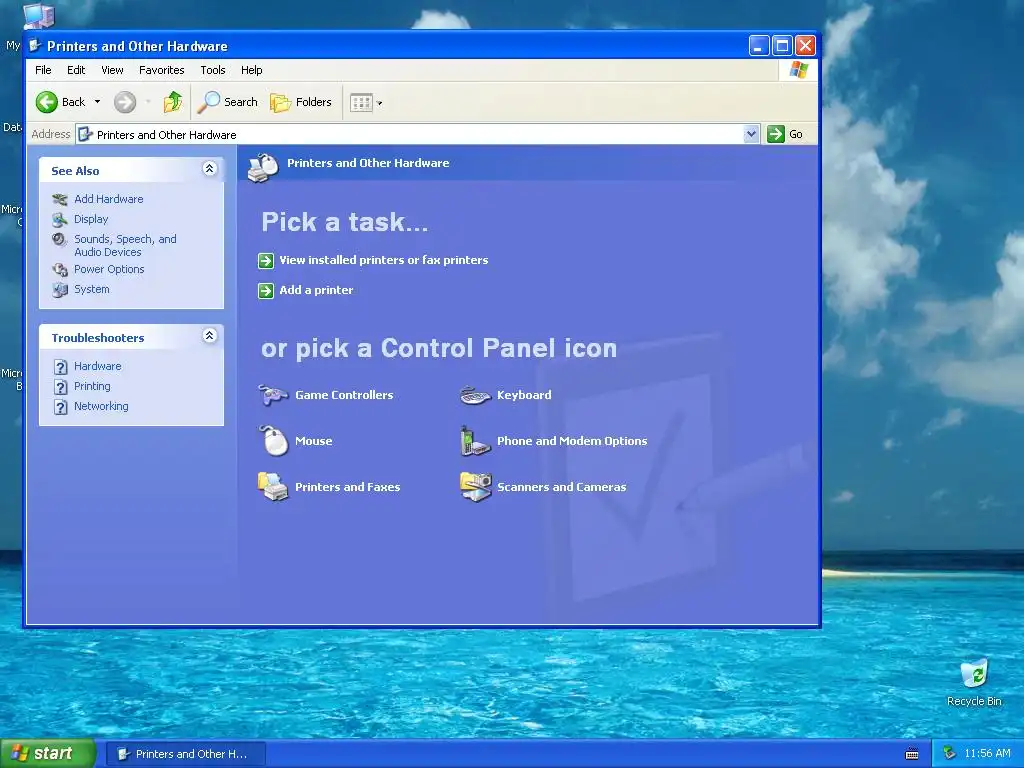Viewport: 1024px width, 768px height.
Task: Open the Scanners and Cameras link
Action: 562,487
